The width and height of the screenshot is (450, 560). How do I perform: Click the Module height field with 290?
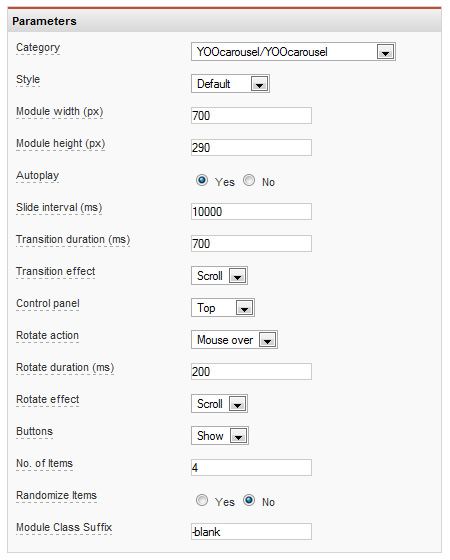251,148
